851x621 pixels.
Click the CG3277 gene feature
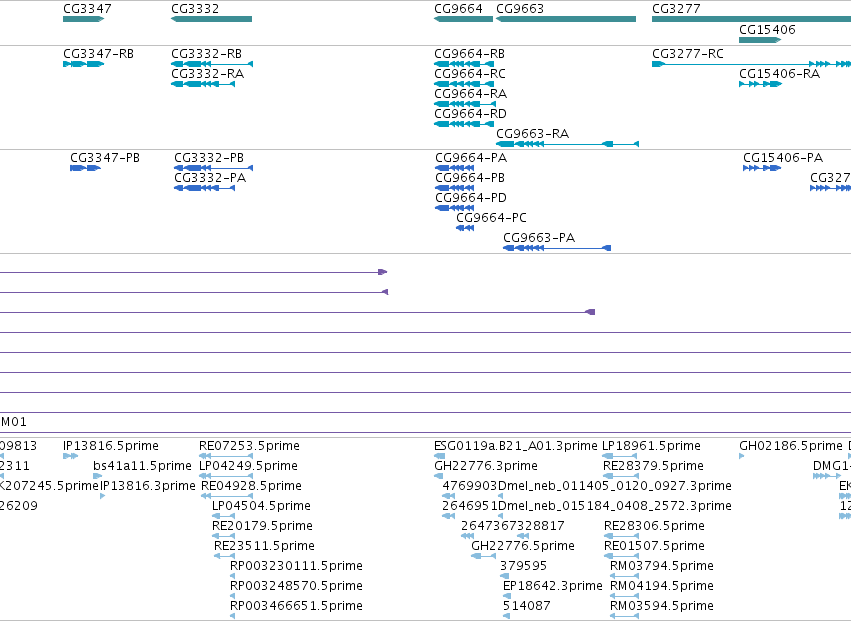[751, 19]
